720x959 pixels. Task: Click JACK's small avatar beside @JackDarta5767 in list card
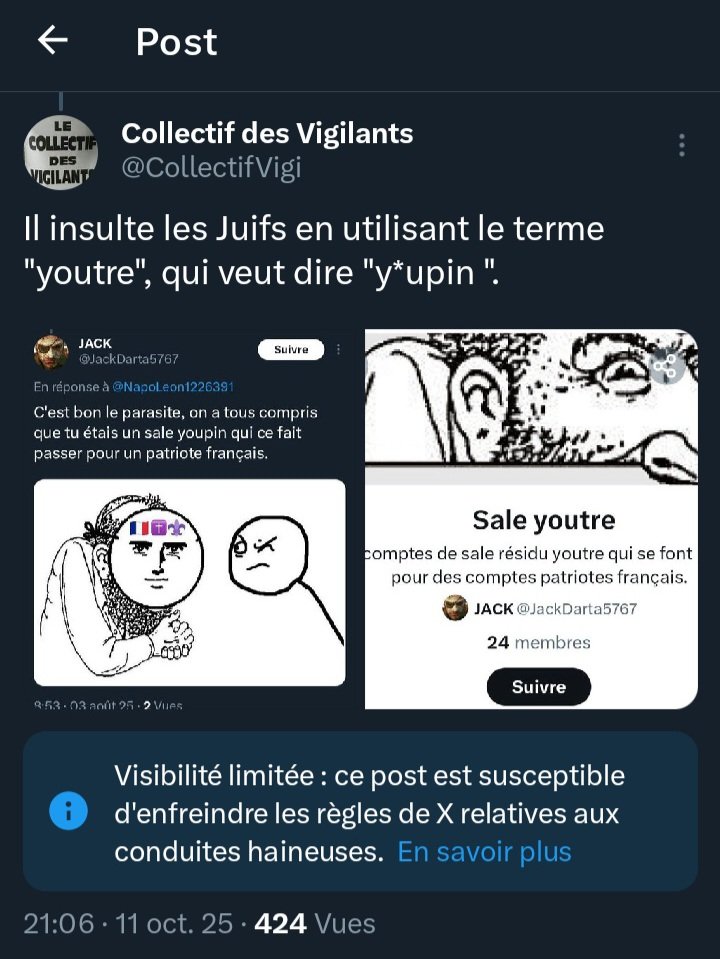[x=456, y=608]
